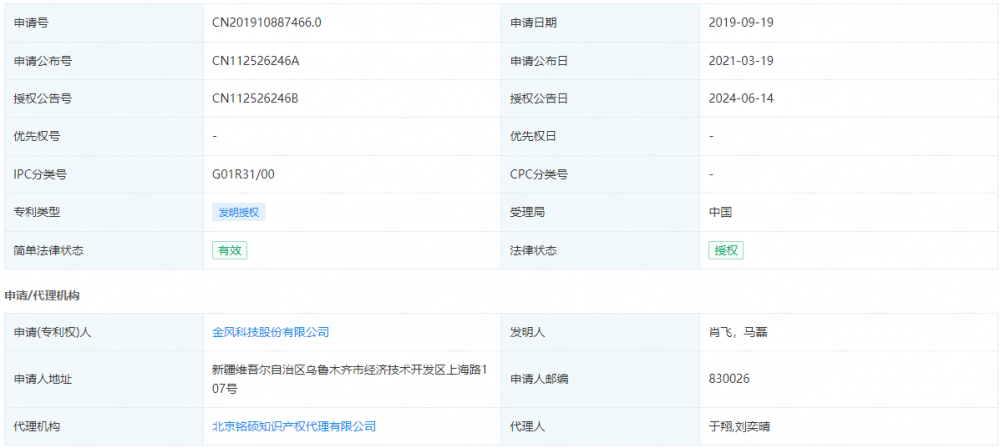Select grant number CN112526246B
This screenshot has height=448, width=1000.
coord(256,99)
